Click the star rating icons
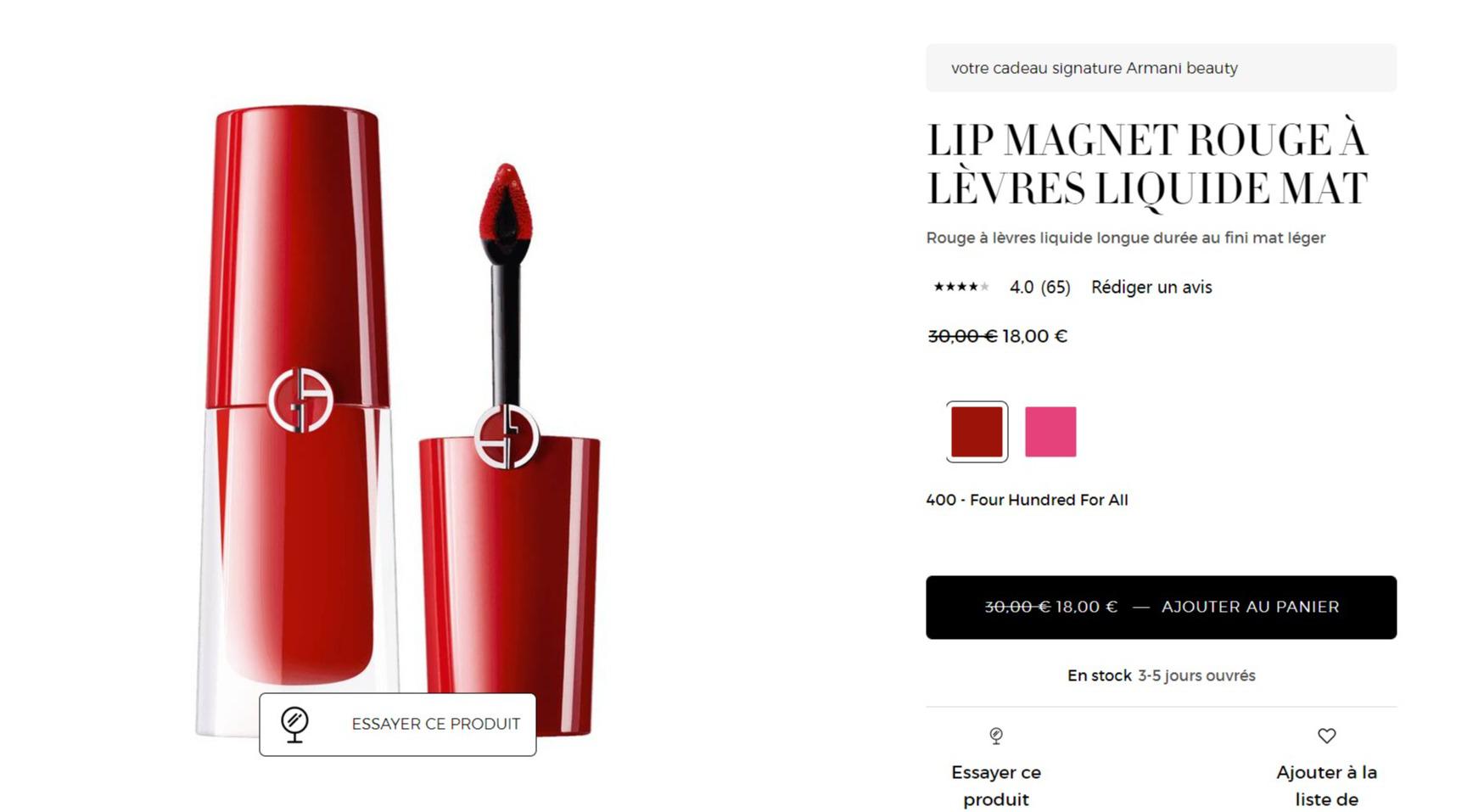 click(x=960, y=287)
